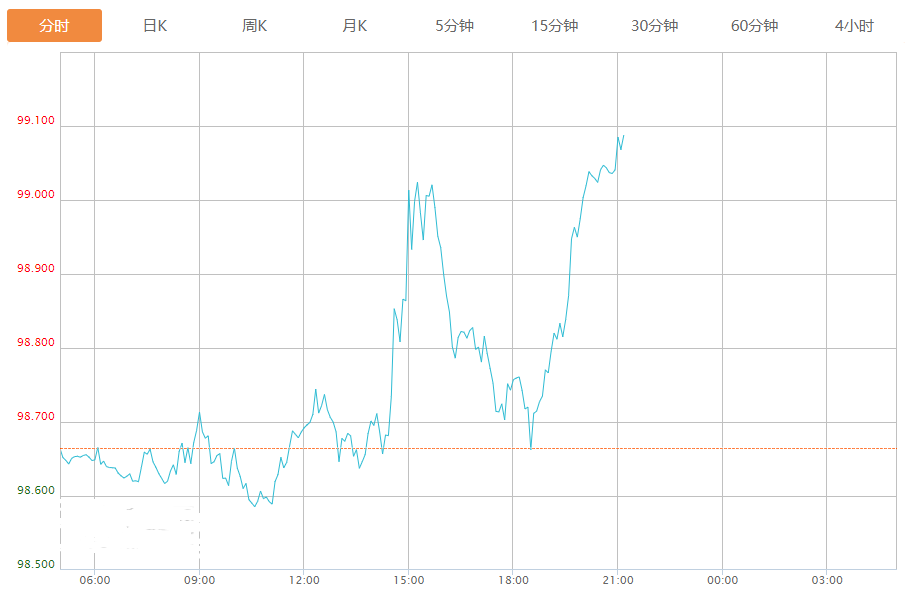Select the 03:00 time axis label
905x593 pixels.
tap(827, 581)
